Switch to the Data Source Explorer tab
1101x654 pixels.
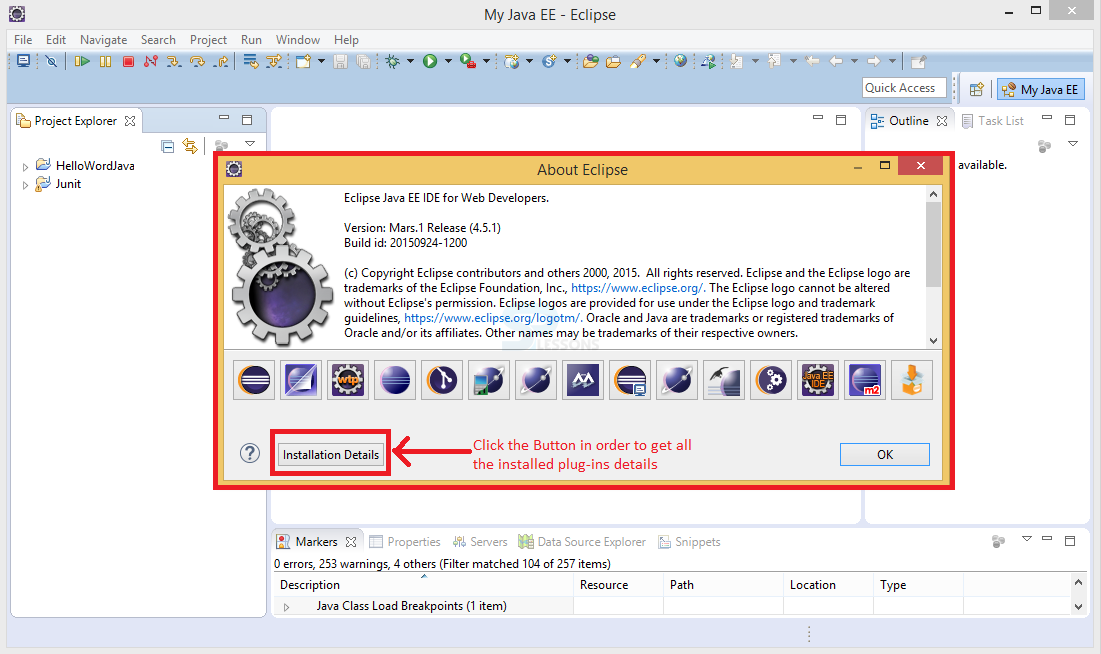pos(582,542)
